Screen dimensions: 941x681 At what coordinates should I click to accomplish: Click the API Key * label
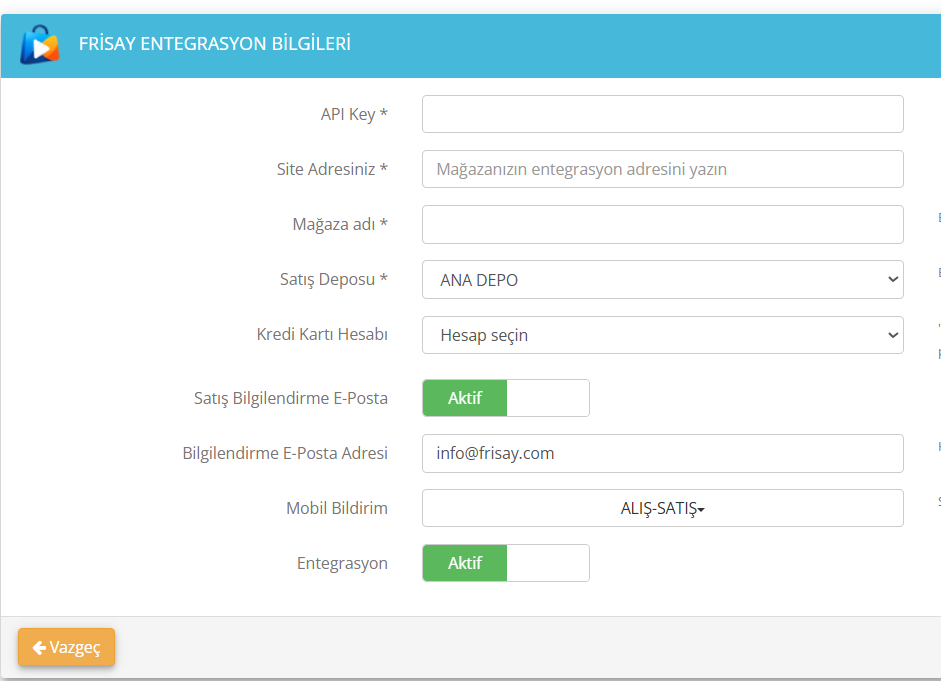coord(354,114)
